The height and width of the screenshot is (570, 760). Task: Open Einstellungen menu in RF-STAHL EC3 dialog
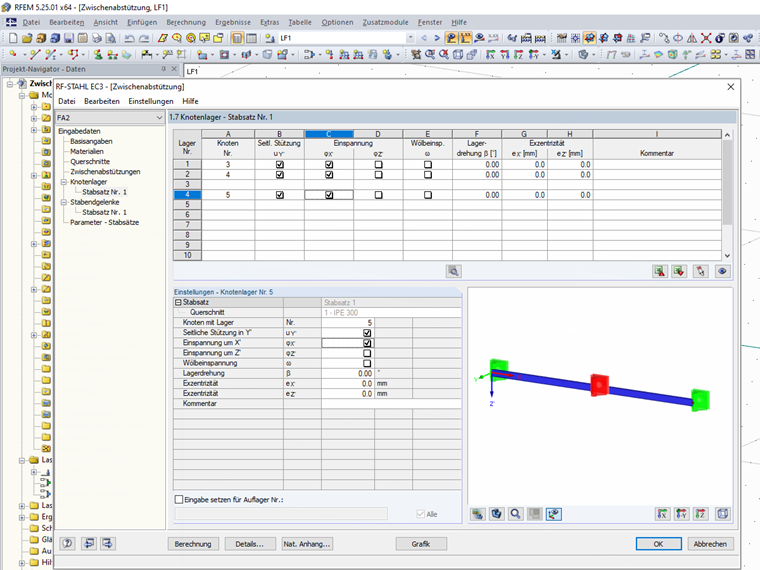click(151, 101)
